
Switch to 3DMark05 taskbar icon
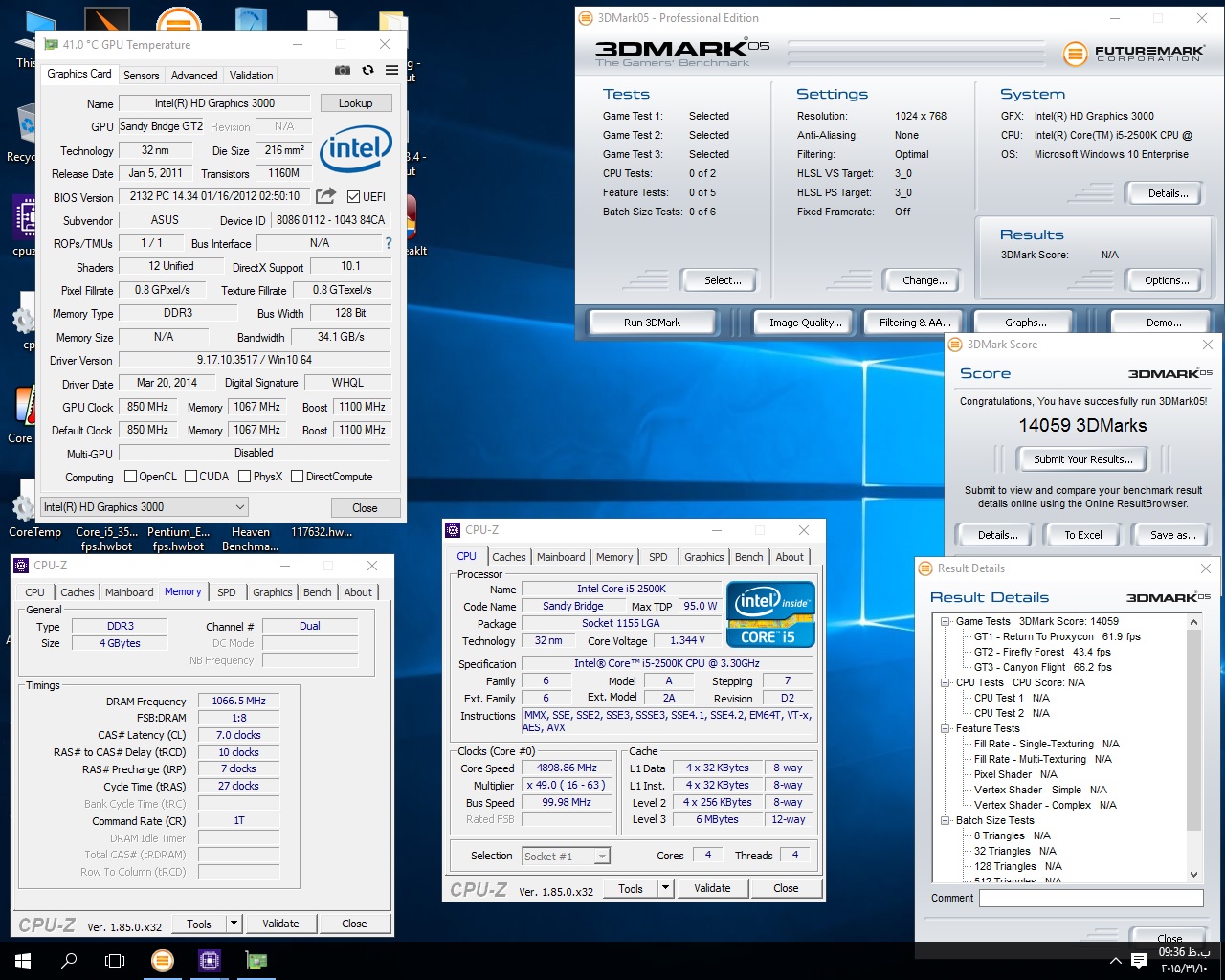(163, 960)
